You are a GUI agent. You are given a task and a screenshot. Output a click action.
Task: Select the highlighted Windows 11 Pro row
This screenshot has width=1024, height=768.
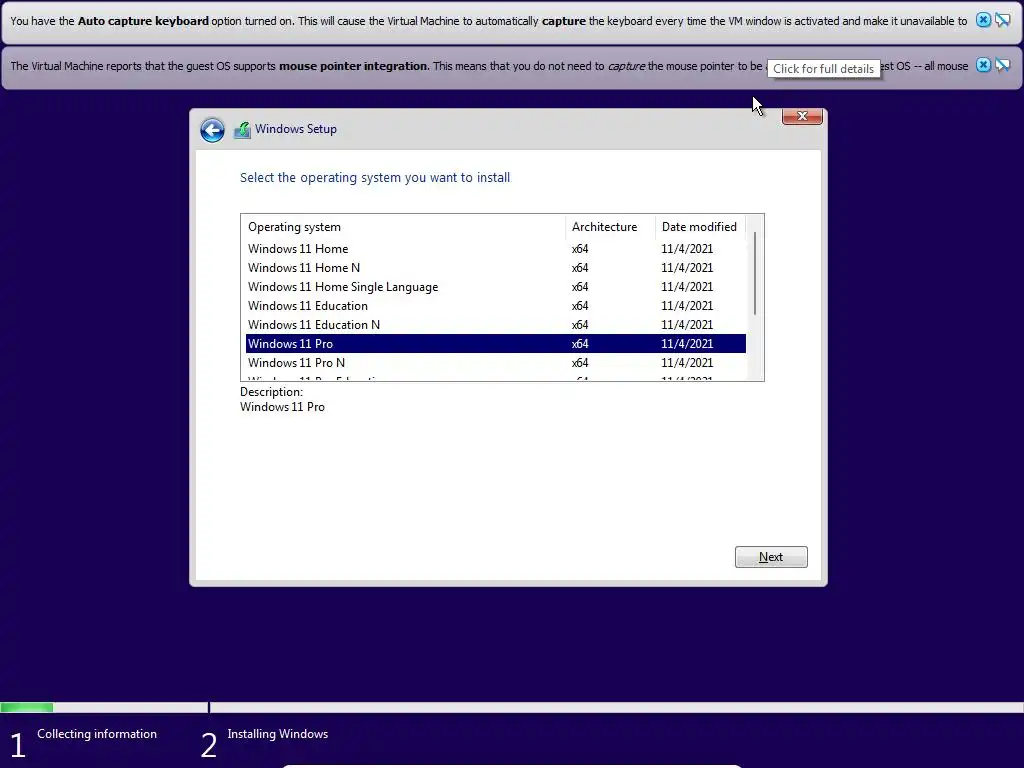[496, 344]
